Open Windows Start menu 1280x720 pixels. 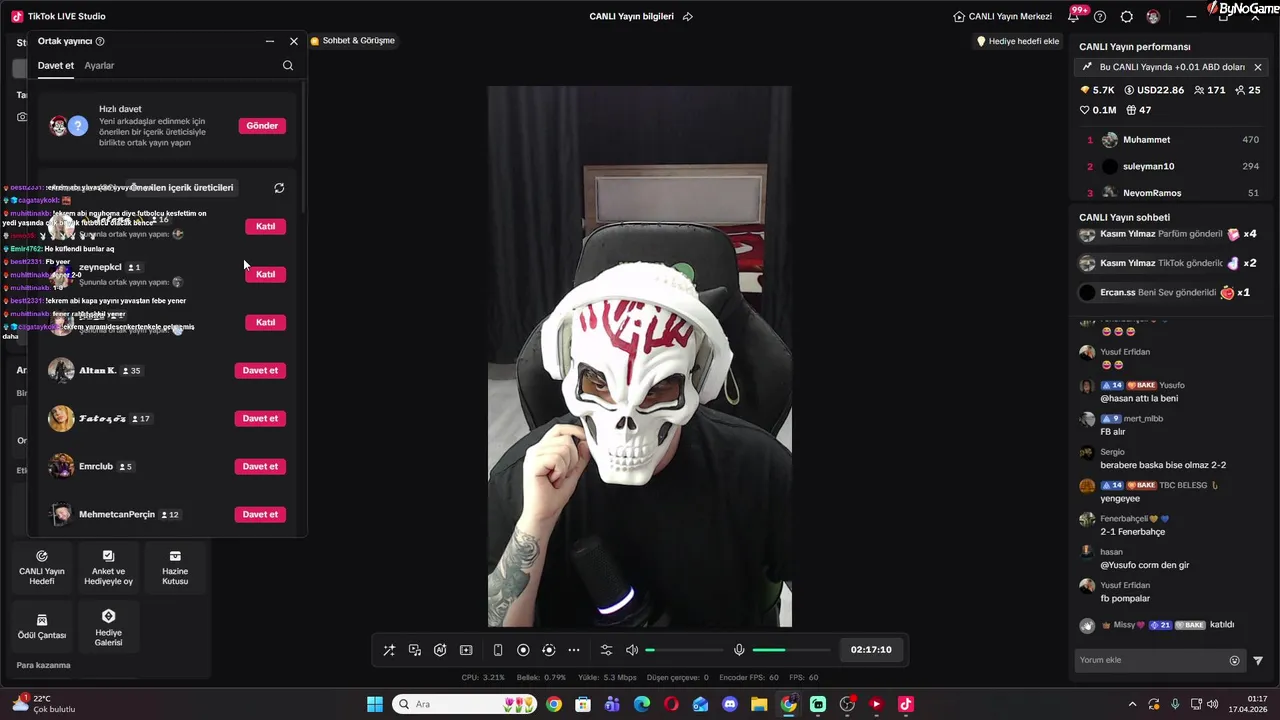click(375, 704)
